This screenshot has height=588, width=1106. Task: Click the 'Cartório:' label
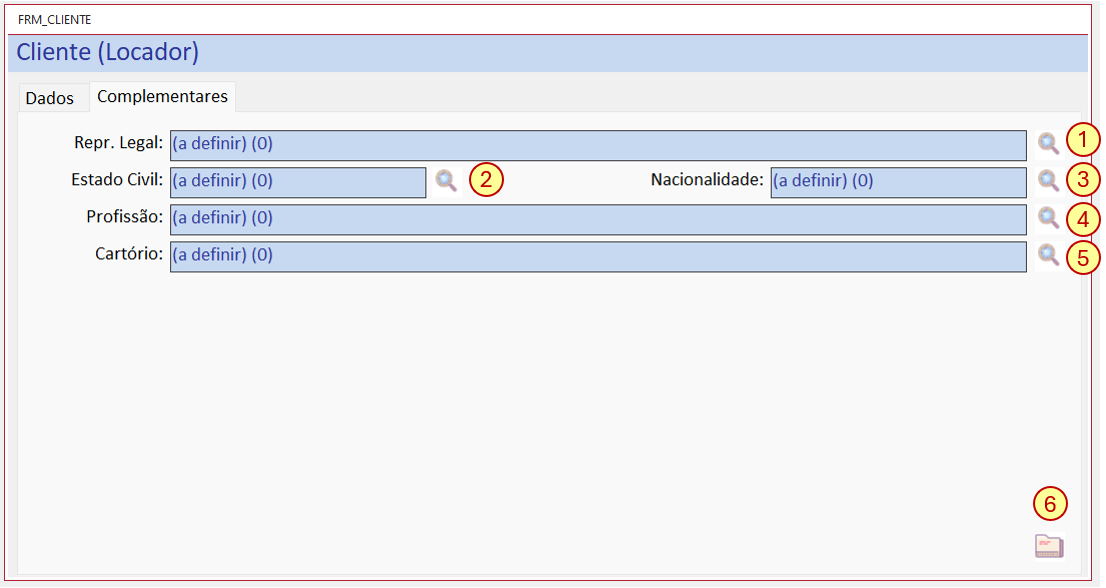[x=129, y=254]
